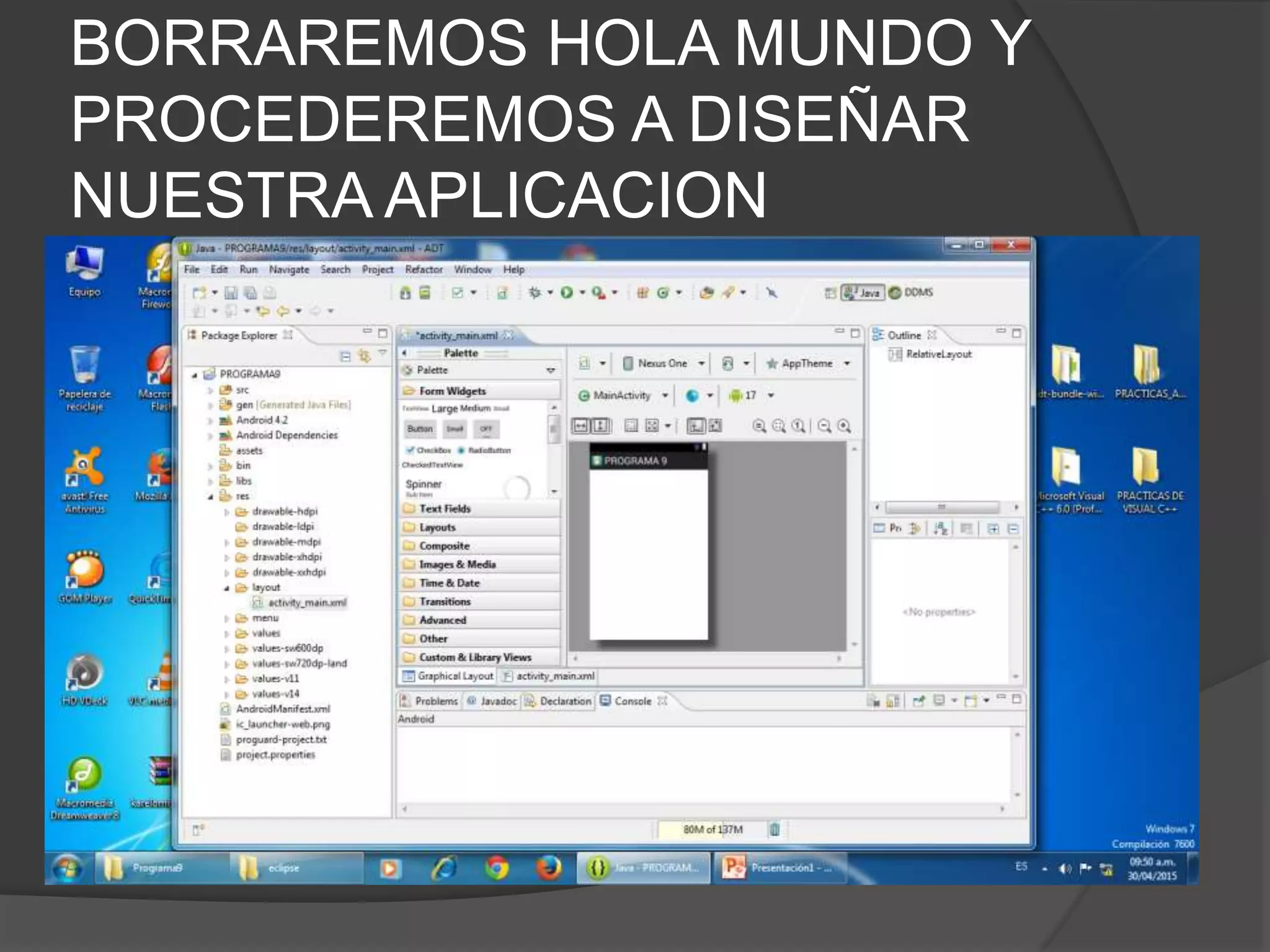Open the Android Virtual Device Manager icon
The width and height of the screenshot is (1270, 952).
(425, 293)
